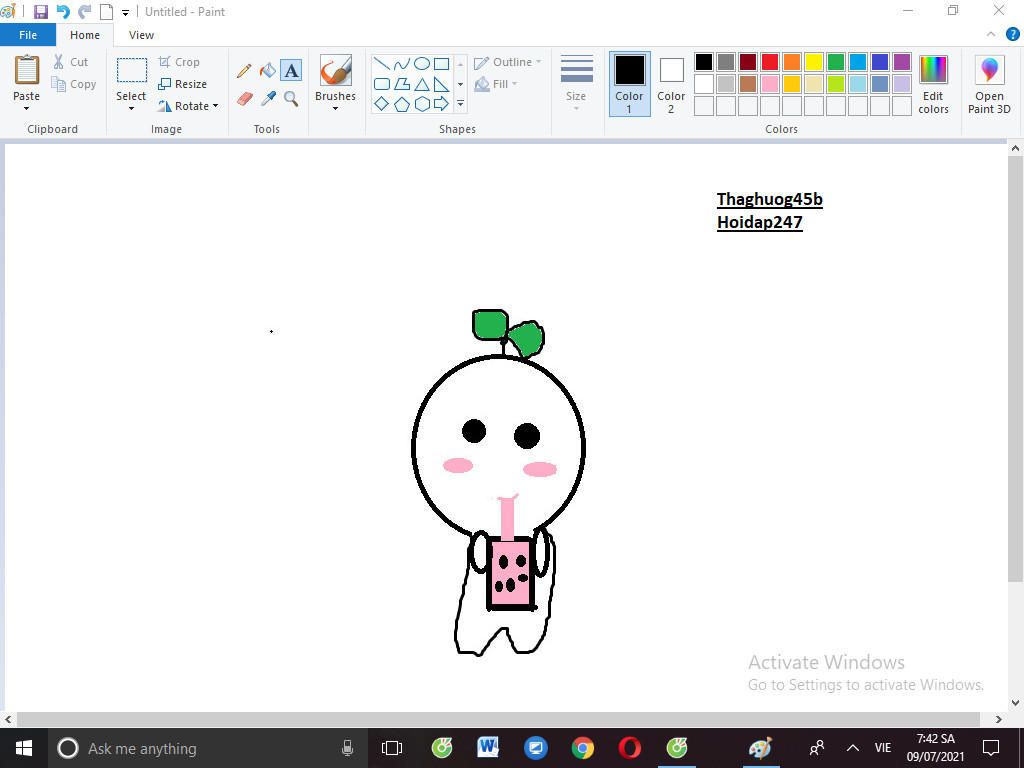This screenshot has width=1024, height=768.
Task: Select the Polygon shape
Action: click(402, 84)
